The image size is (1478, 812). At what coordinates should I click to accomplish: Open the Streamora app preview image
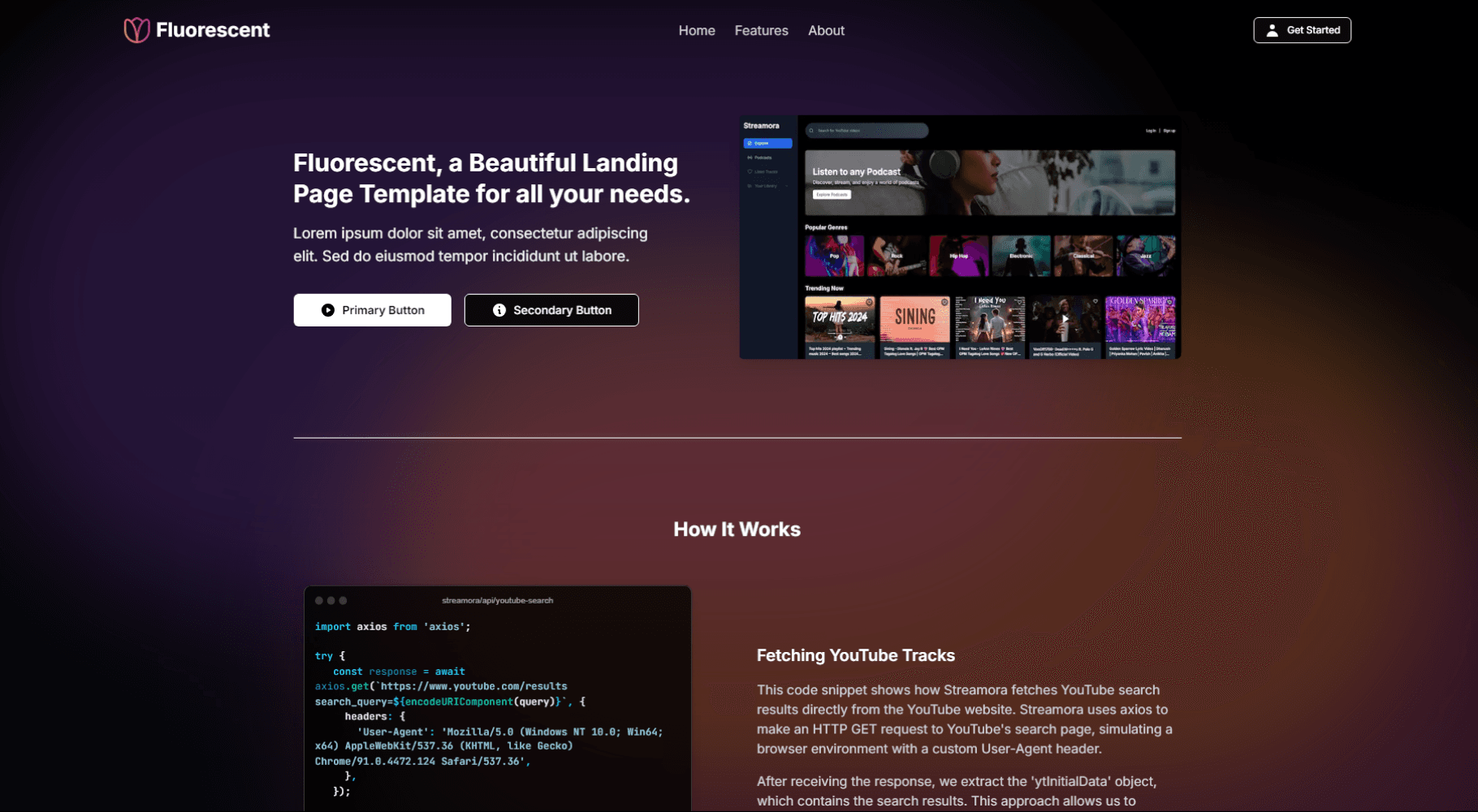[960, 237]
